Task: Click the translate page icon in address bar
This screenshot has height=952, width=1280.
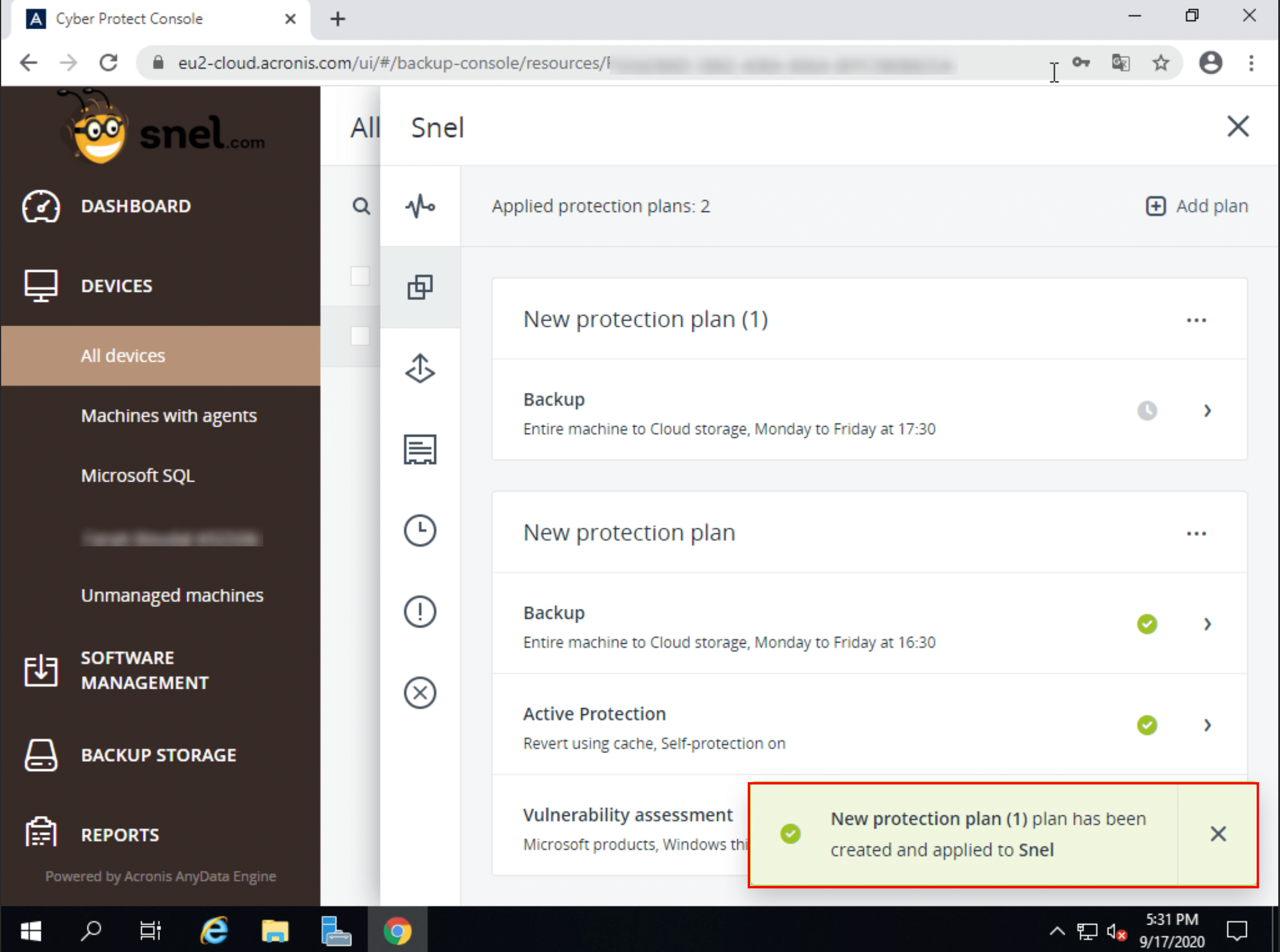Action: click(x=1121, y=62)
